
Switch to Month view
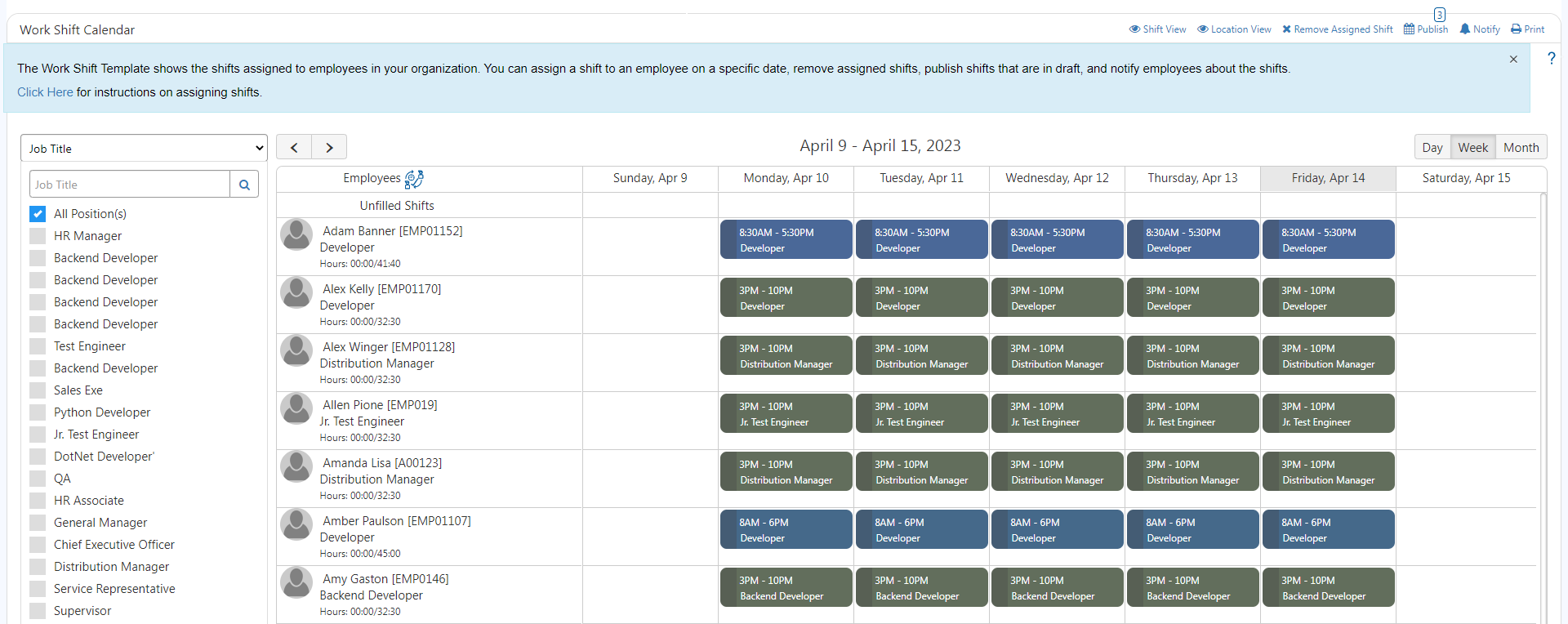[1521, 148]
